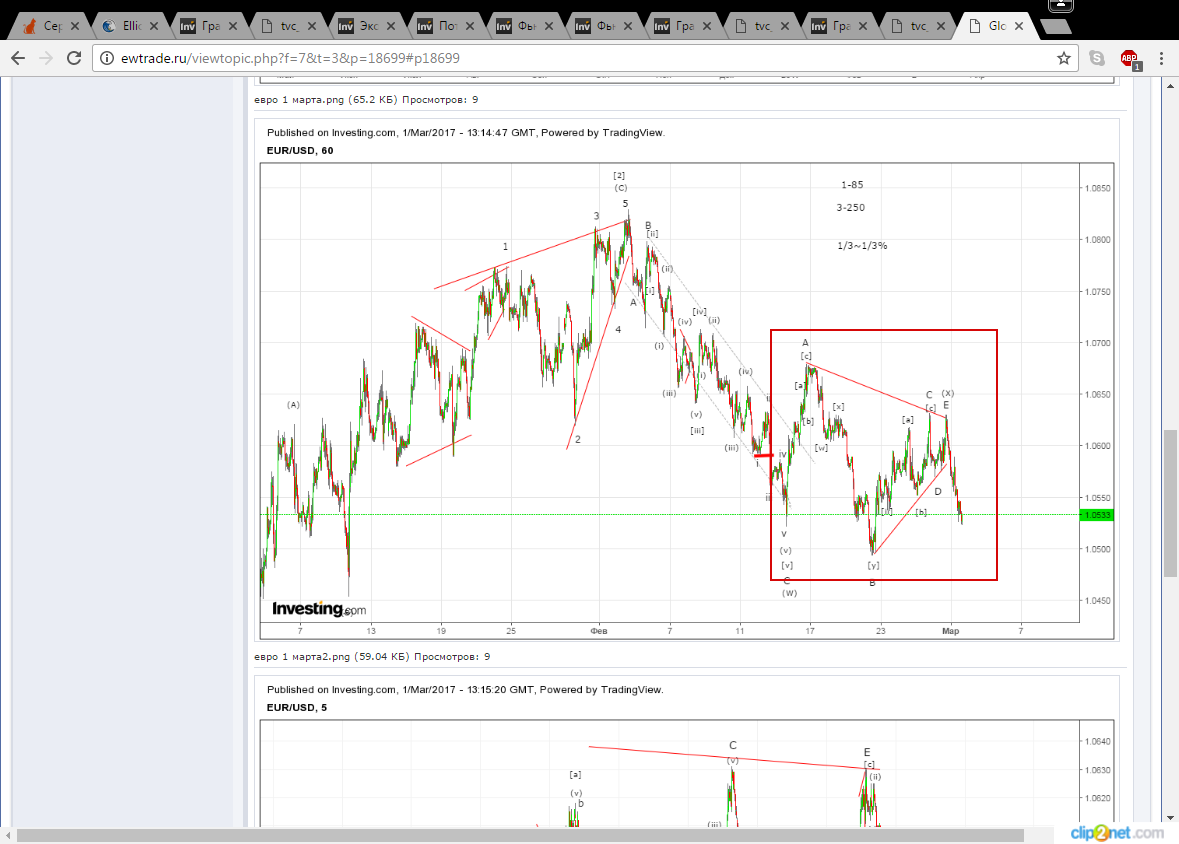1179x844 pixels.
Task: Click the 'Мар' date axis label
Action: click(x=950, y=631)
